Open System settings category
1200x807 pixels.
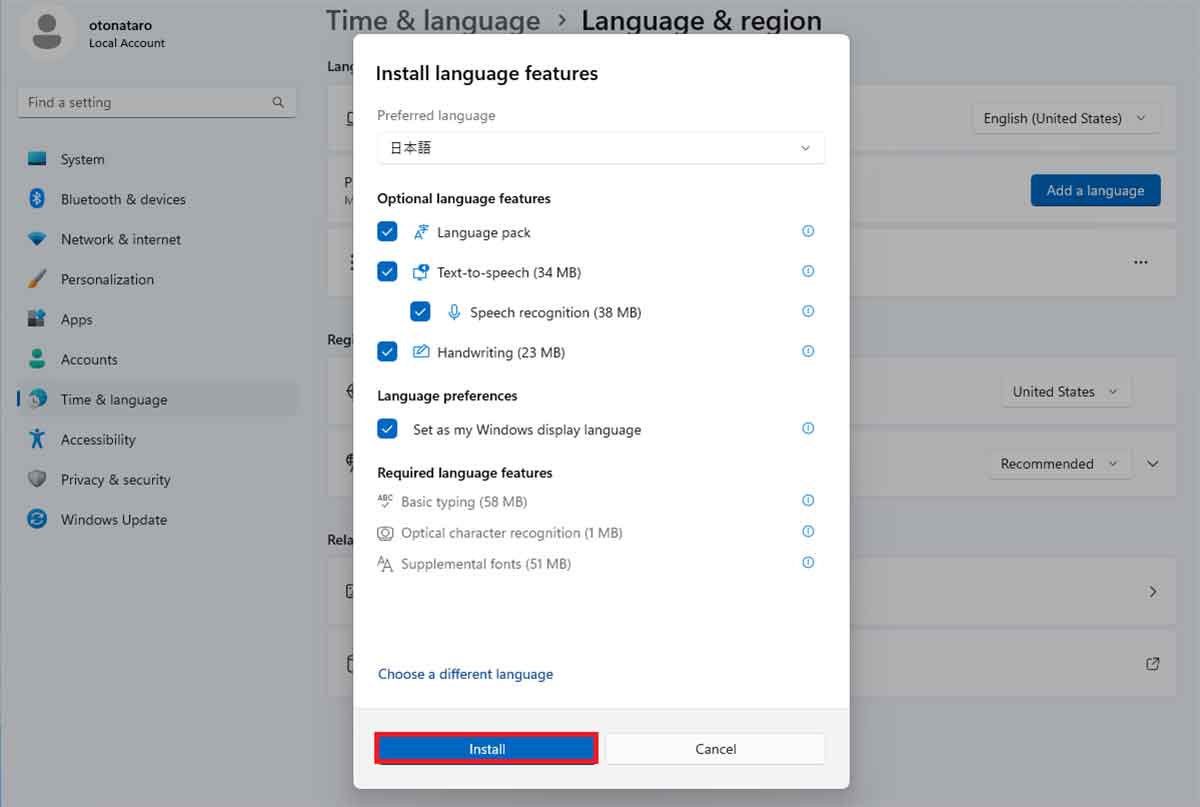(x=158, y=159)
